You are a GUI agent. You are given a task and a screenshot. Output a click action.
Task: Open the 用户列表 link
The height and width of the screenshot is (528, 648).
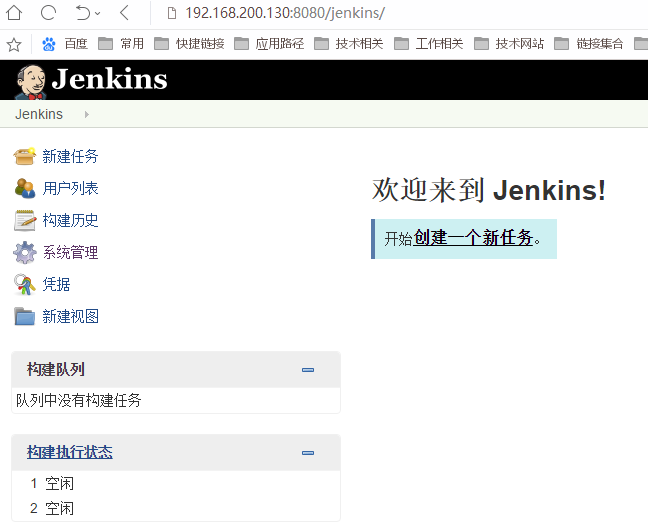pos(70,188)
